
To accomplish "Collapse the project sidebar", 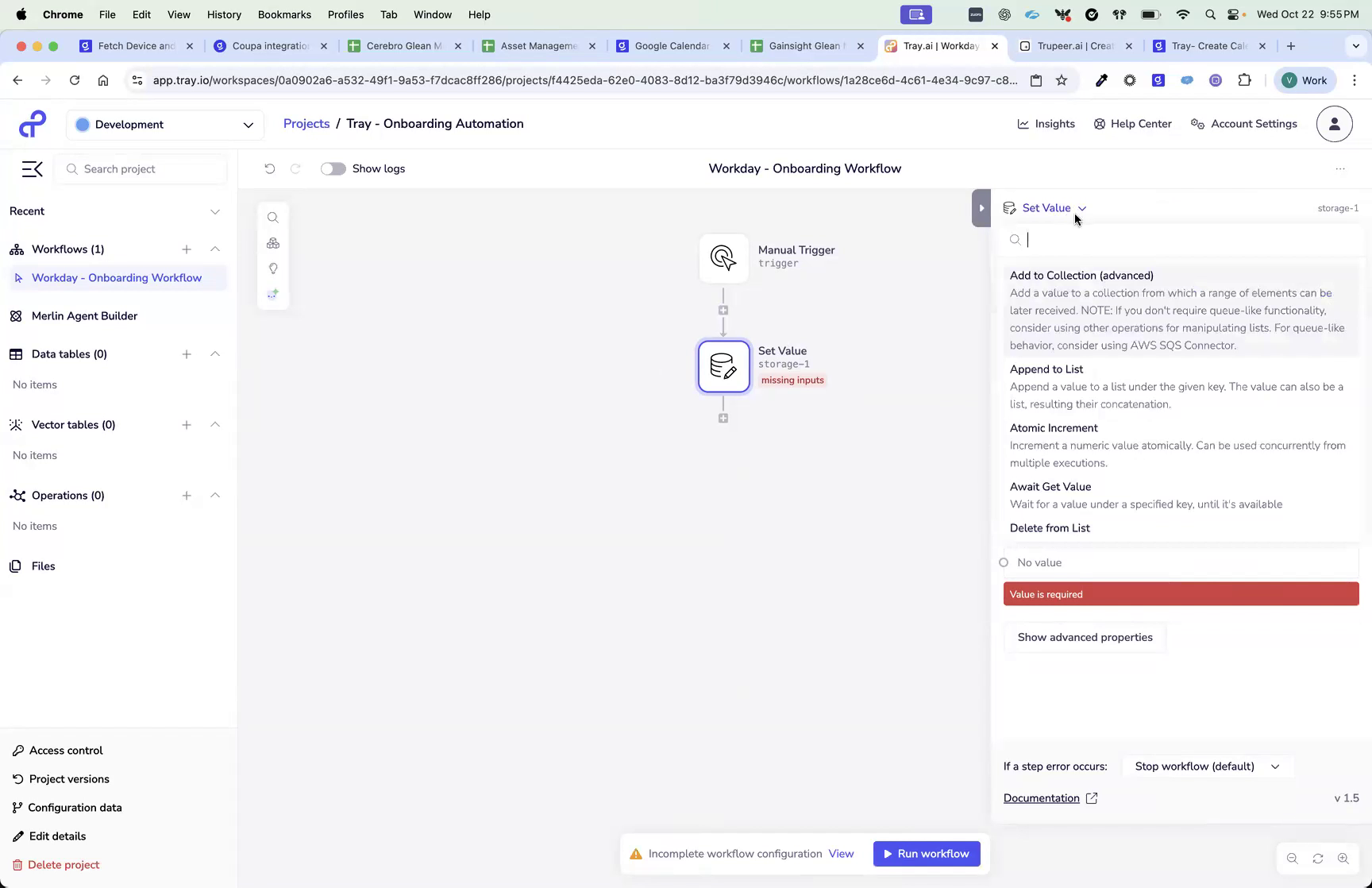I will tap(32, 169).
